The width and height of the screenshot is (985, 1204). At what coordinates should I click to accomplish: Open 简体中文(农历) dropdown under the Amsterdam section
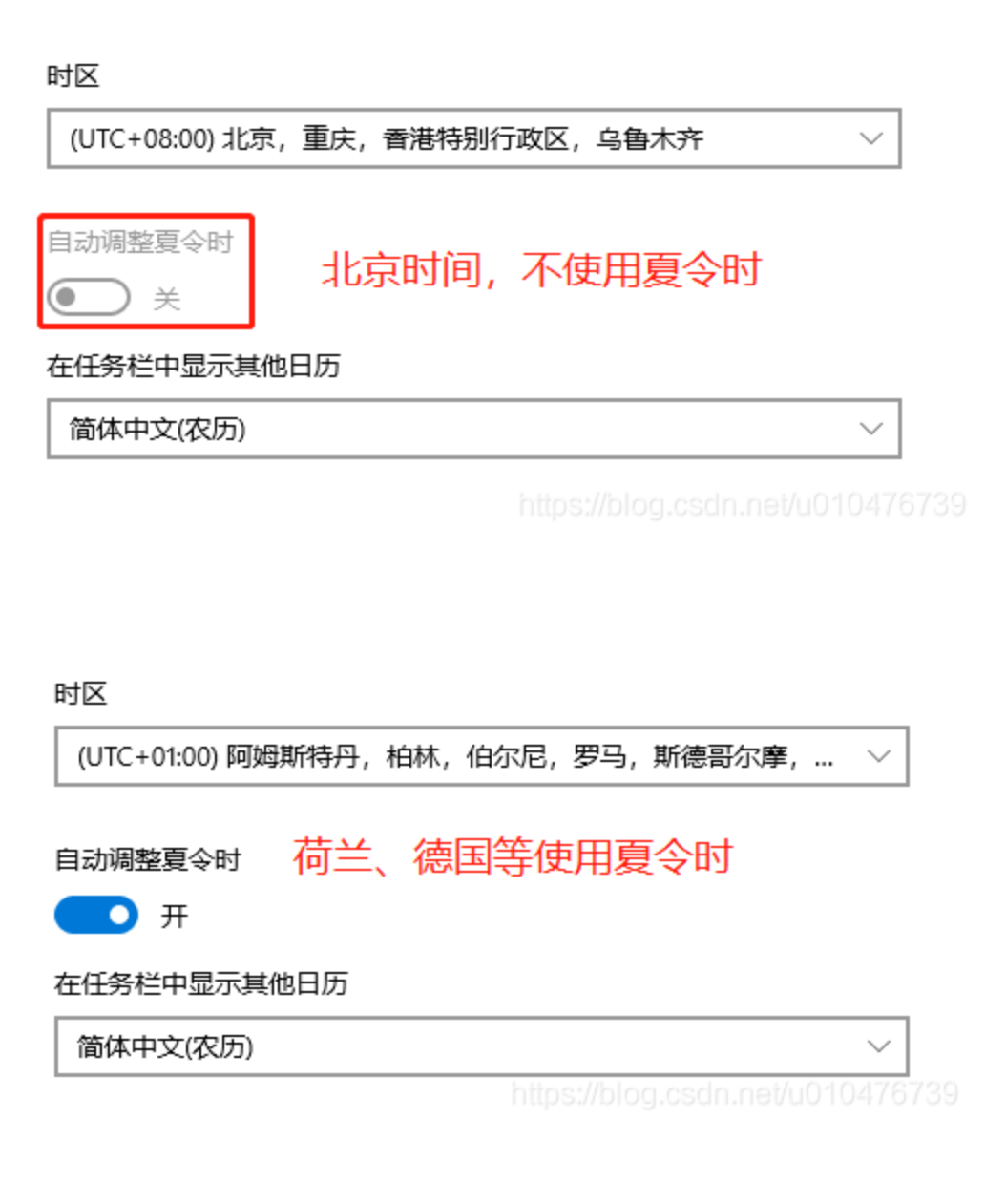(x=482, y=1047)
